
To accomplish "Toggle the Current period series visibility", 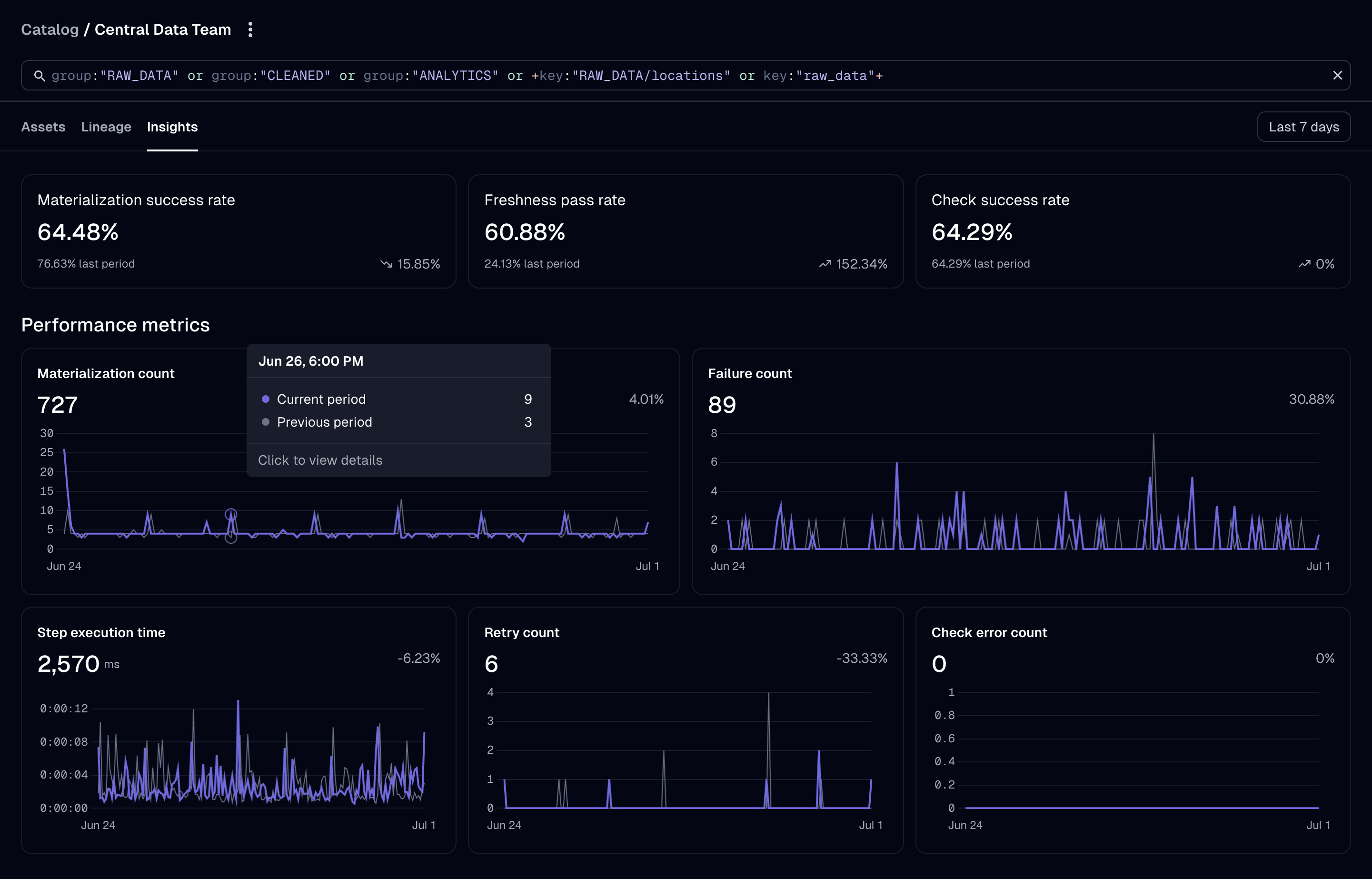I will click(321, 399).
